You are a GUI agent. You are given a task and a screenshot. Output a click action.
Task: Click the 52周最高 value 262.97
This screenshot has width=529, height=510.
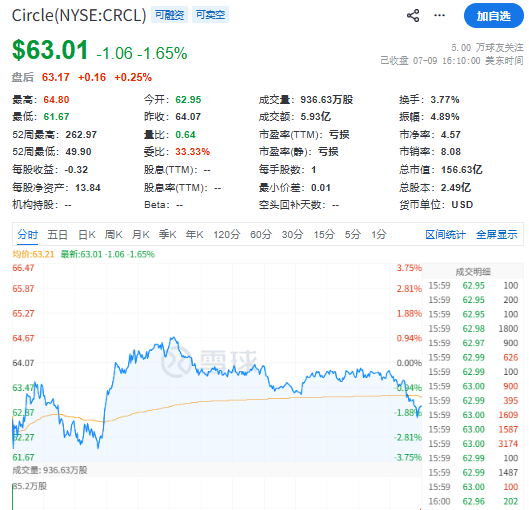tap(81, 135)
